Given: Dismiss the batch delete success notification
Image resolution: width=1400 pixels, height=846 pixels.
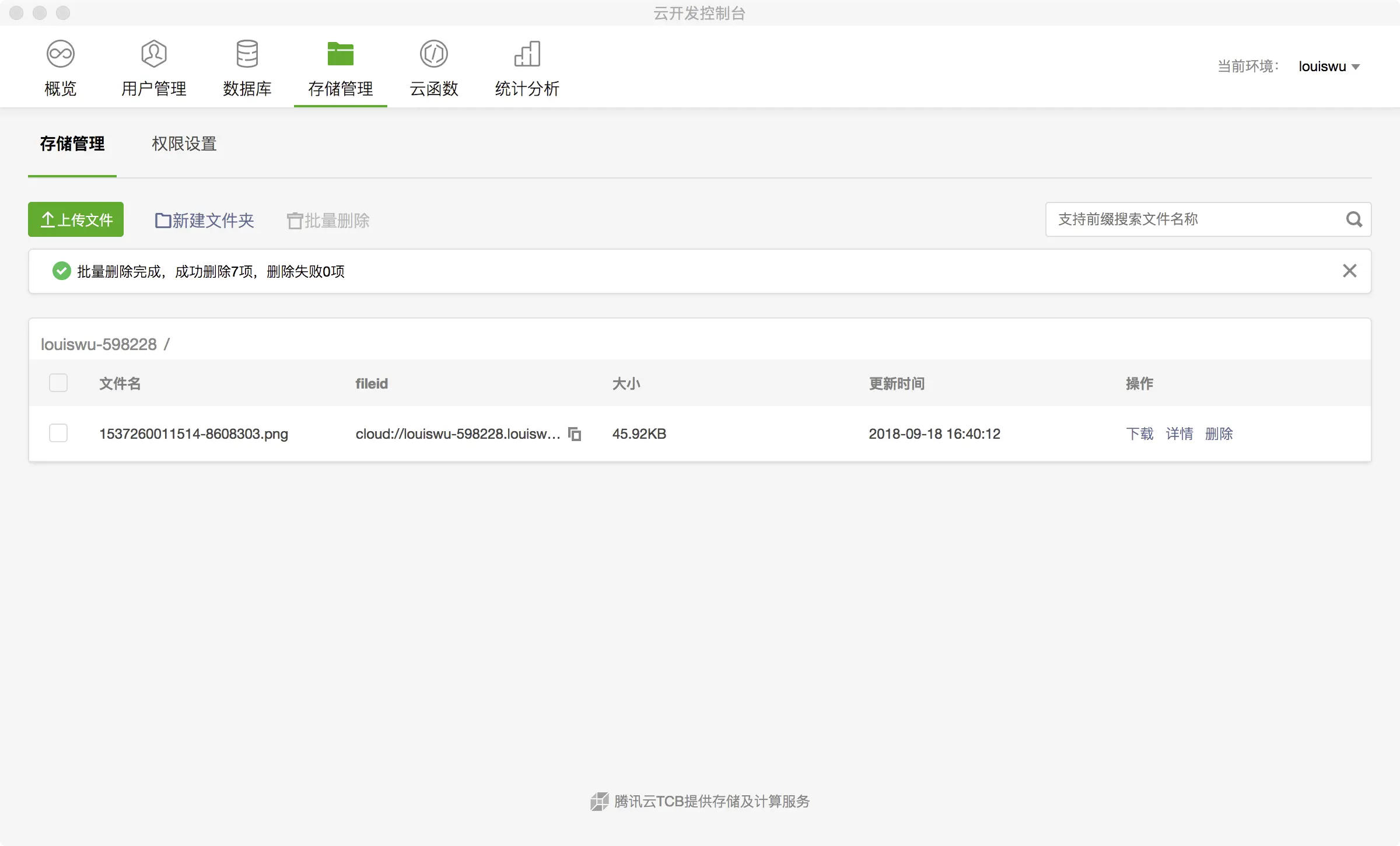Looking at the screenshot, I should pyautogui.click(x=1349, y=271).
